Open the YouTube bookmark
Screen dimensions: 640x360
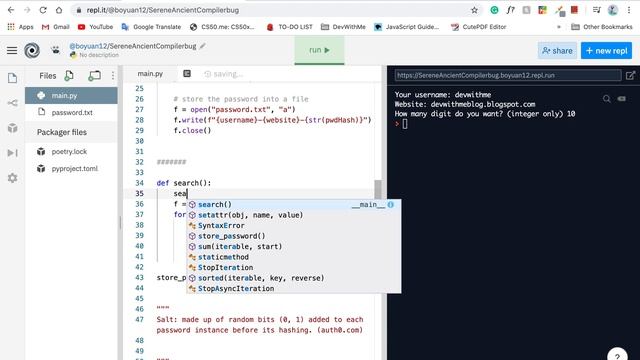96,27
